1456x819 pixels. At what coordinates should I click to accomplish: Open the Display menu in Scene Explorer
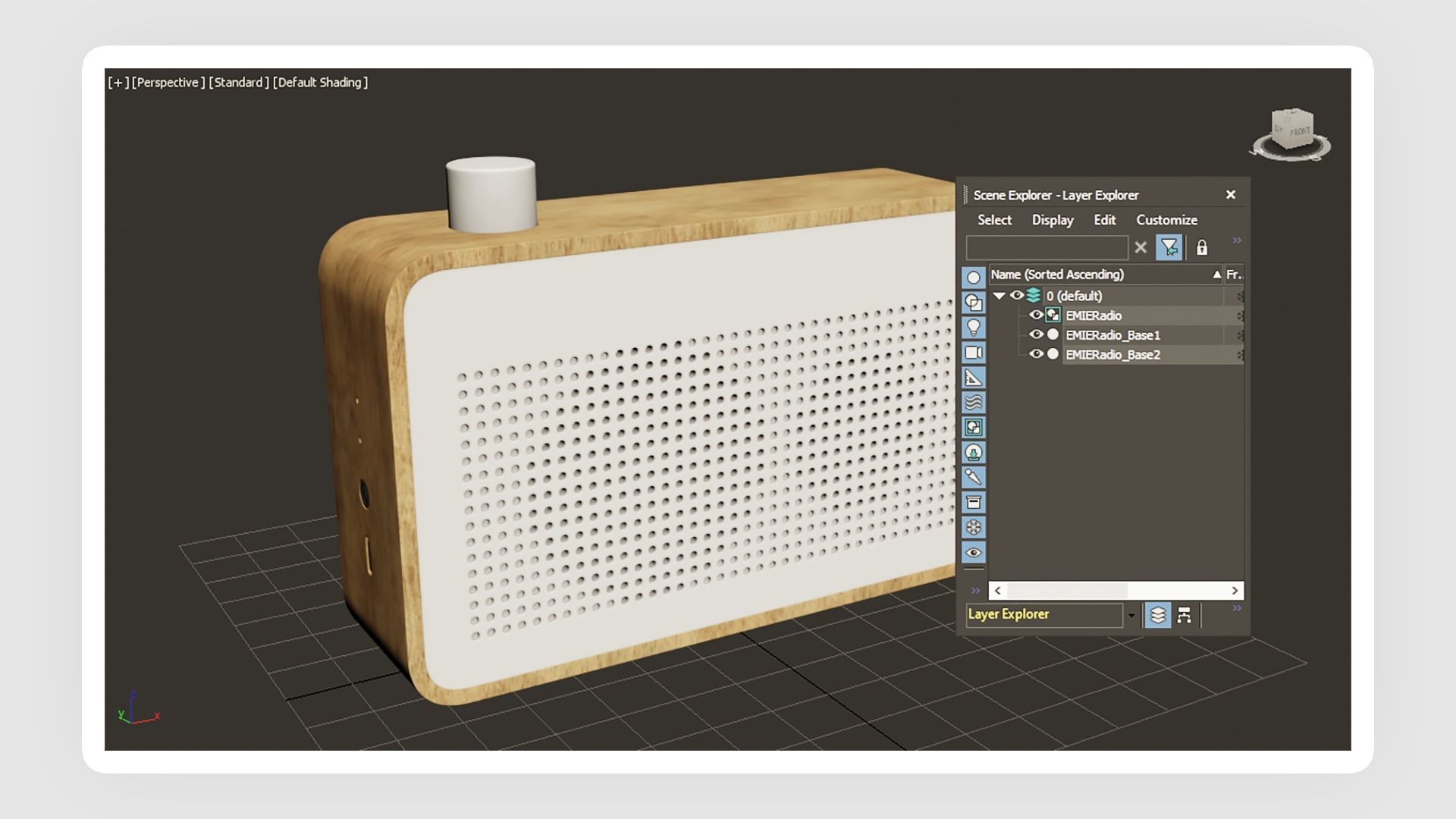pyautogui.click(x=1053, y=220)
